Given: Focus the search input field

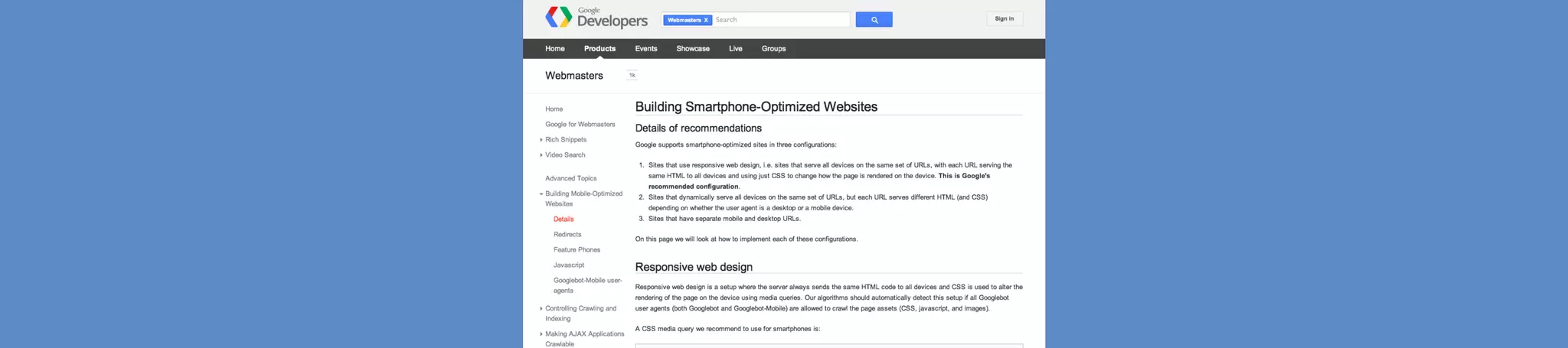Looking at the screenshot, I should [x=781, y=20].
